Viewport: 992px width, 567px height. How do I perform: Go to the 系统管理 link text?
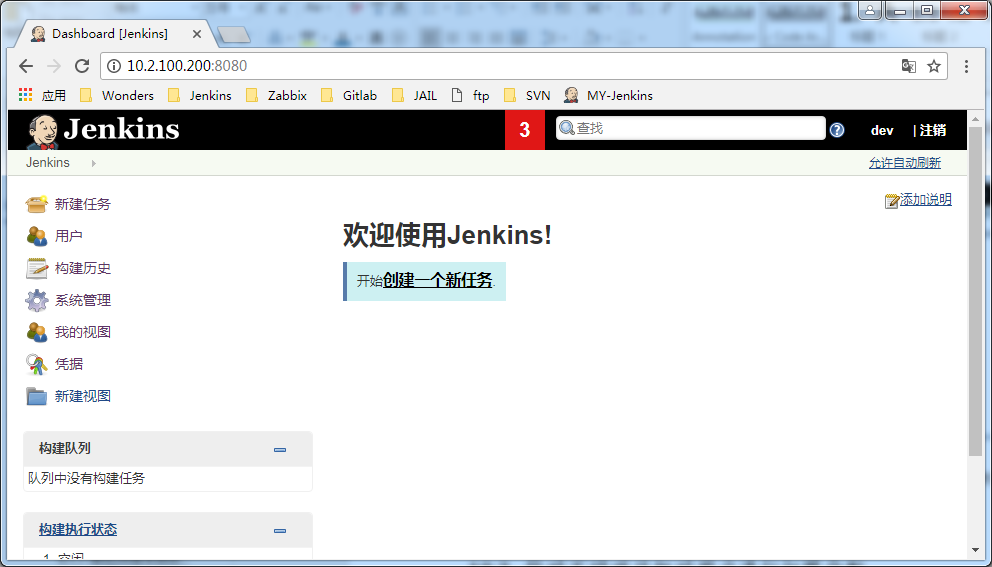coord(83,300)
